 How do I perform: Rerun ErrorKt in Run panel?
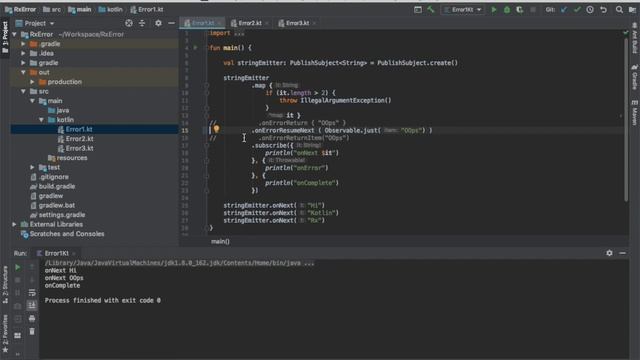coord(18,267)
